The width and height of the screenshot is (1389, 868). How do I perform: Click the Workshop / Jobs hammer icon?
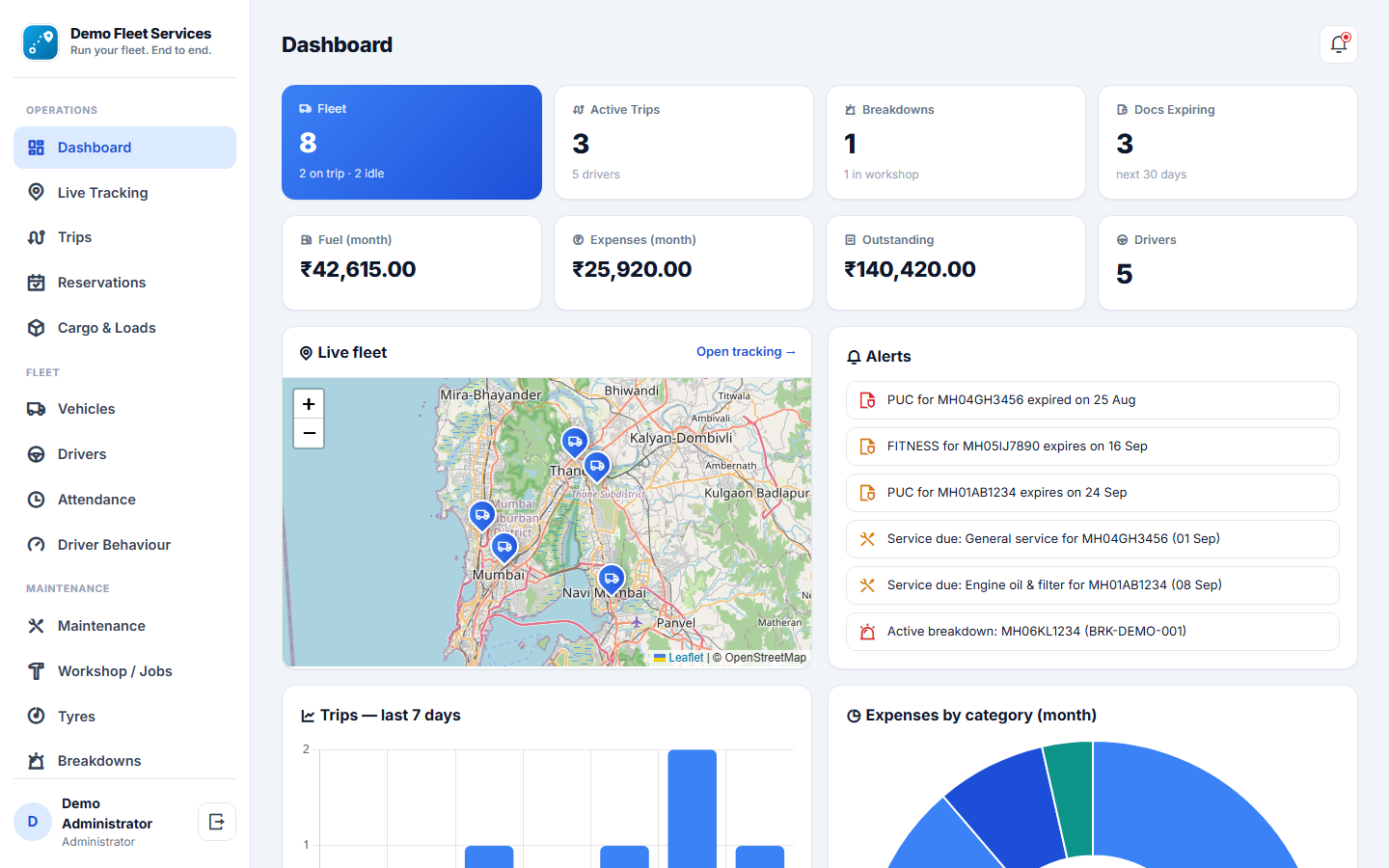36,671
